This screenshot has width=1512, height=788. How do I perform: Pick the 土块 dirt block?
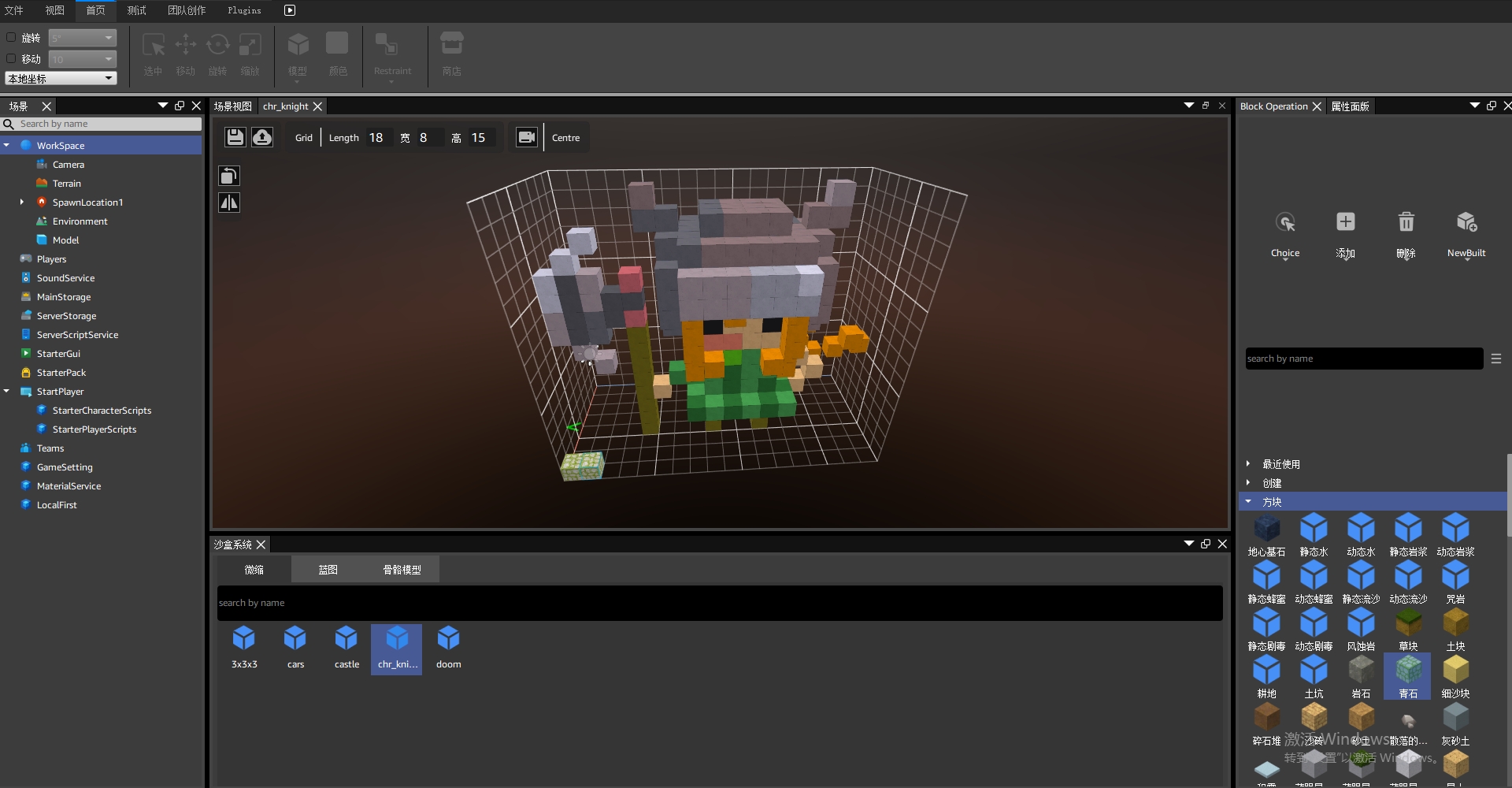1455,630
